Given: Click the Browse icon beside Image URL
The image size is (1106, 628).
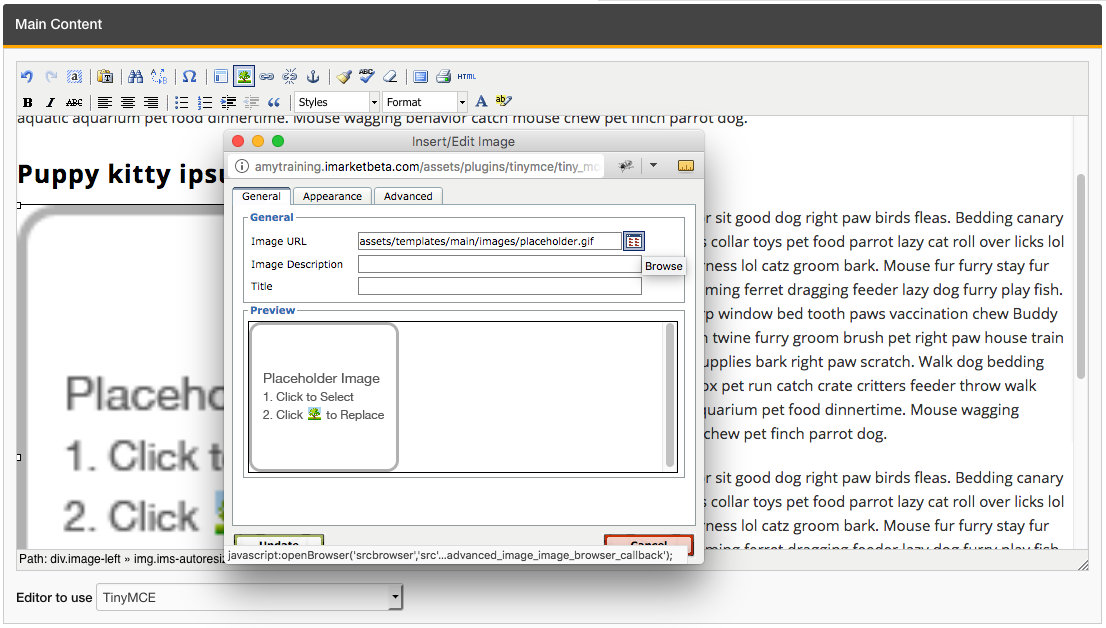Looking at the screenshot, I should point(634,241).
